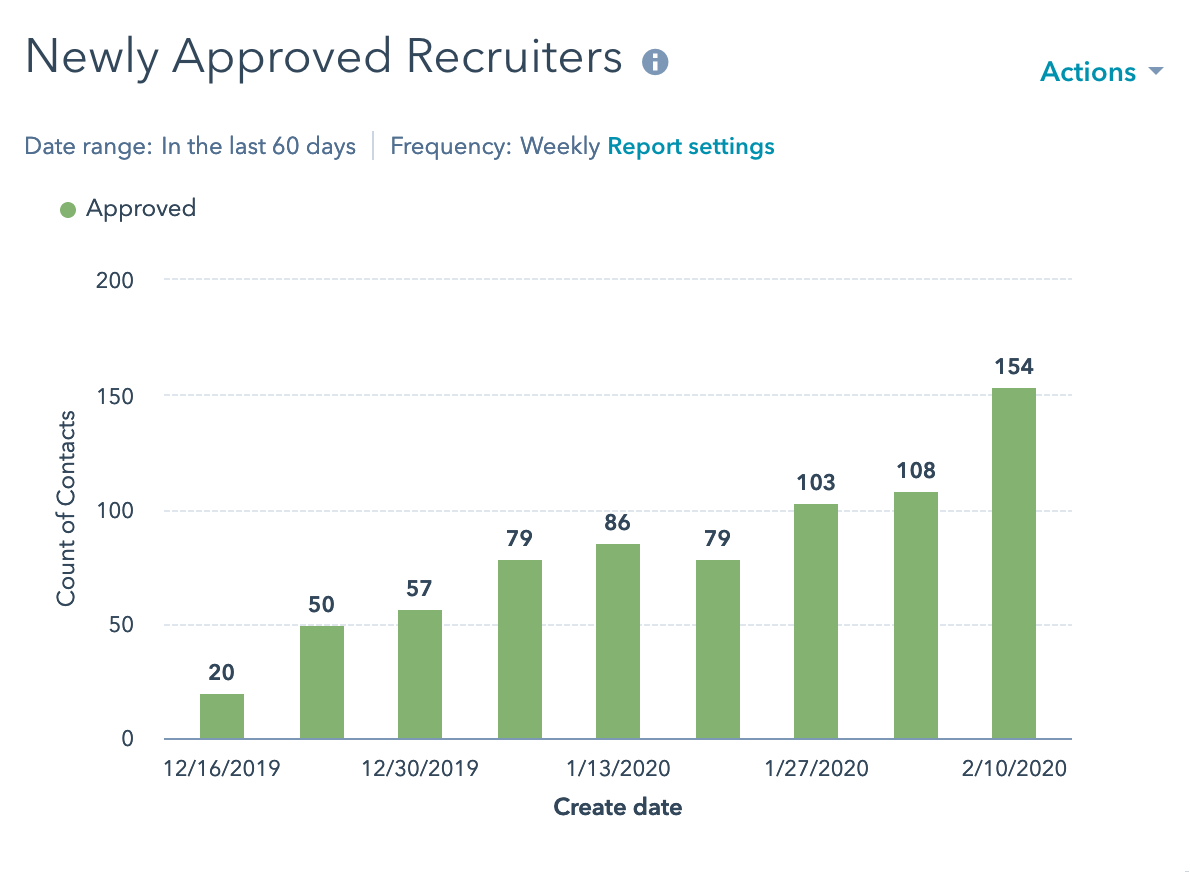This screenshot has height=872, width=1190.
Task: Select the bar showing 20 contacts
Action: 222,717
